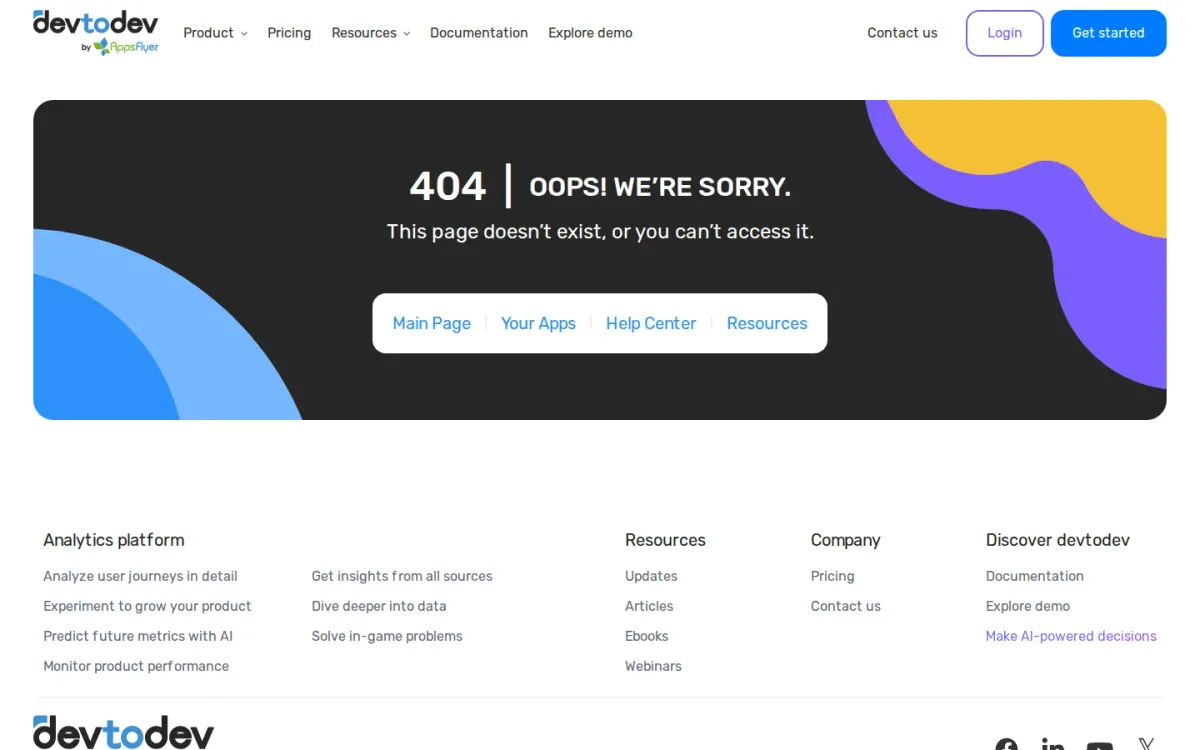Screen dimensions: 1200x750
Task: Open the Updates footer link
Action: click(651, 576)
